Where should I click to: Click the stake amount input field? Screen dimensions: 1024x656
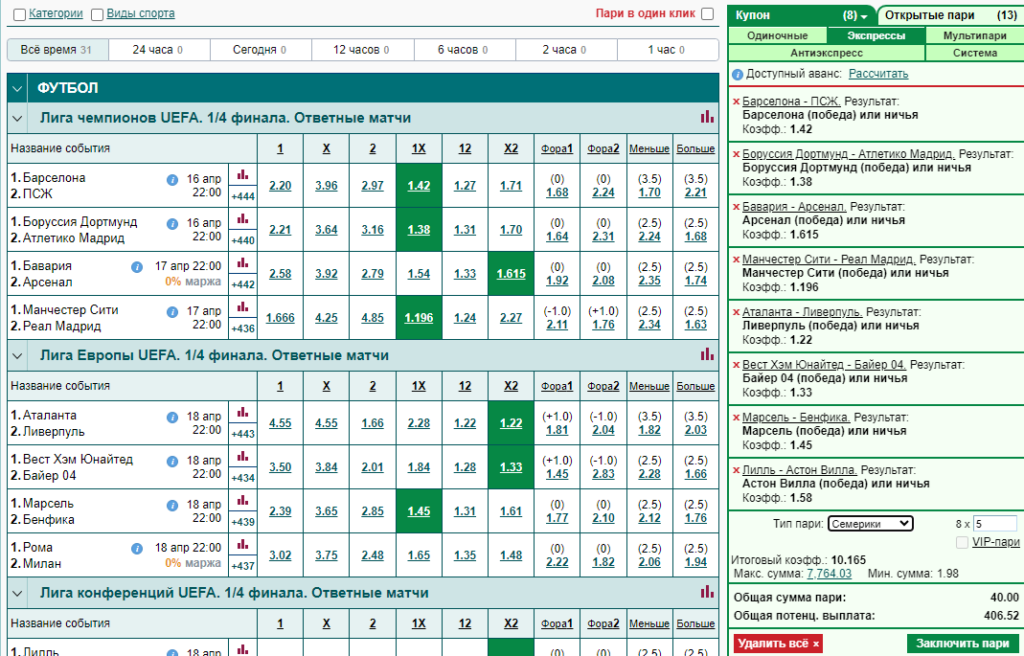click(x=995, y=523)
